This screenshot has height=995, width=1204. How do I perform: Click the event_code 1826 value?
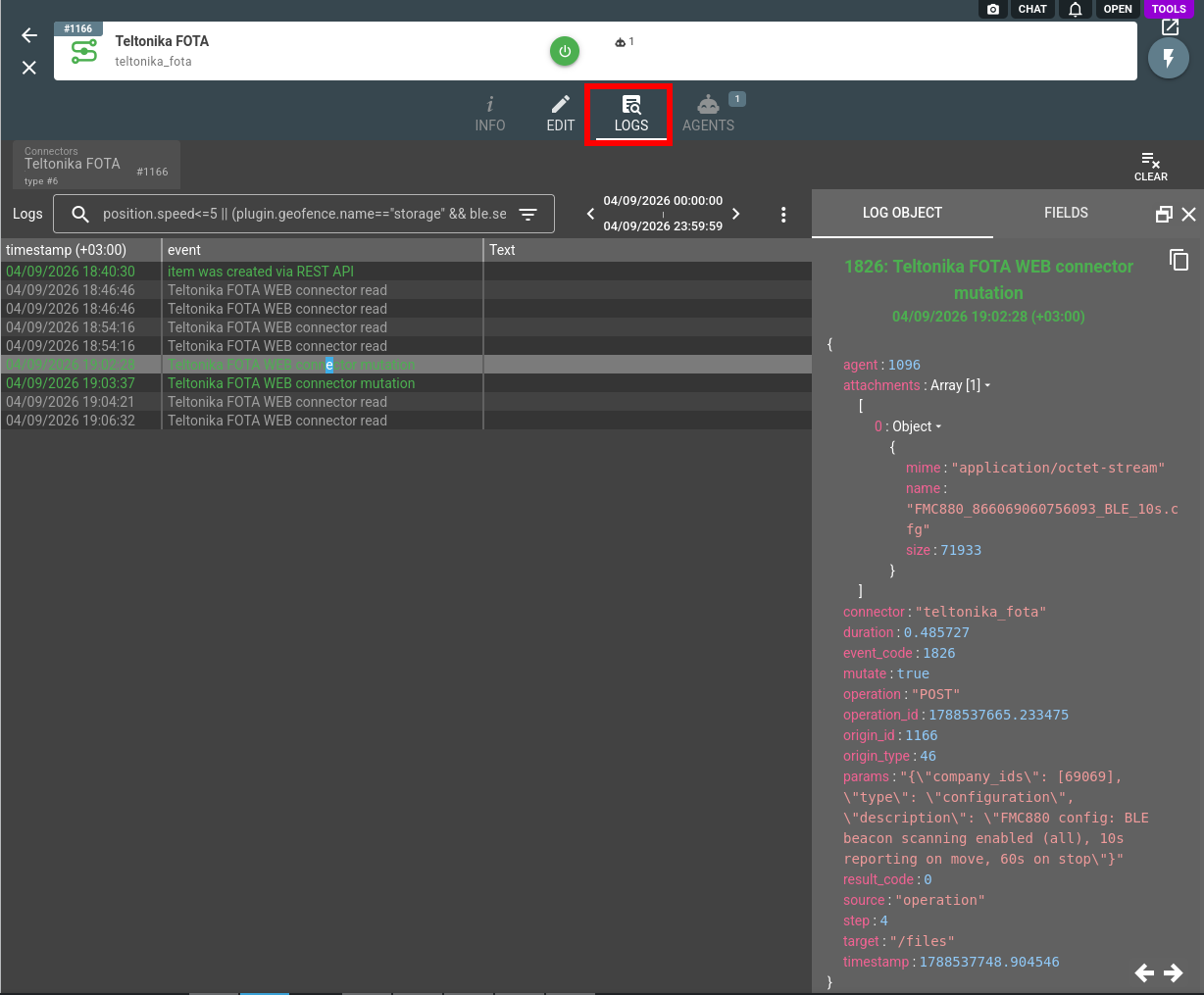[x=938, y=653]
